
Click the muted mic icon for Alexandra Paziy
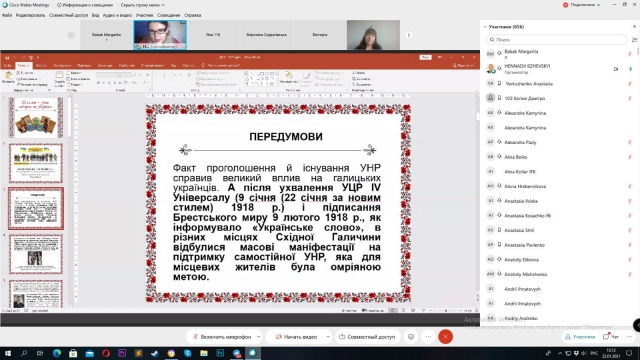(x=630, y=142)
